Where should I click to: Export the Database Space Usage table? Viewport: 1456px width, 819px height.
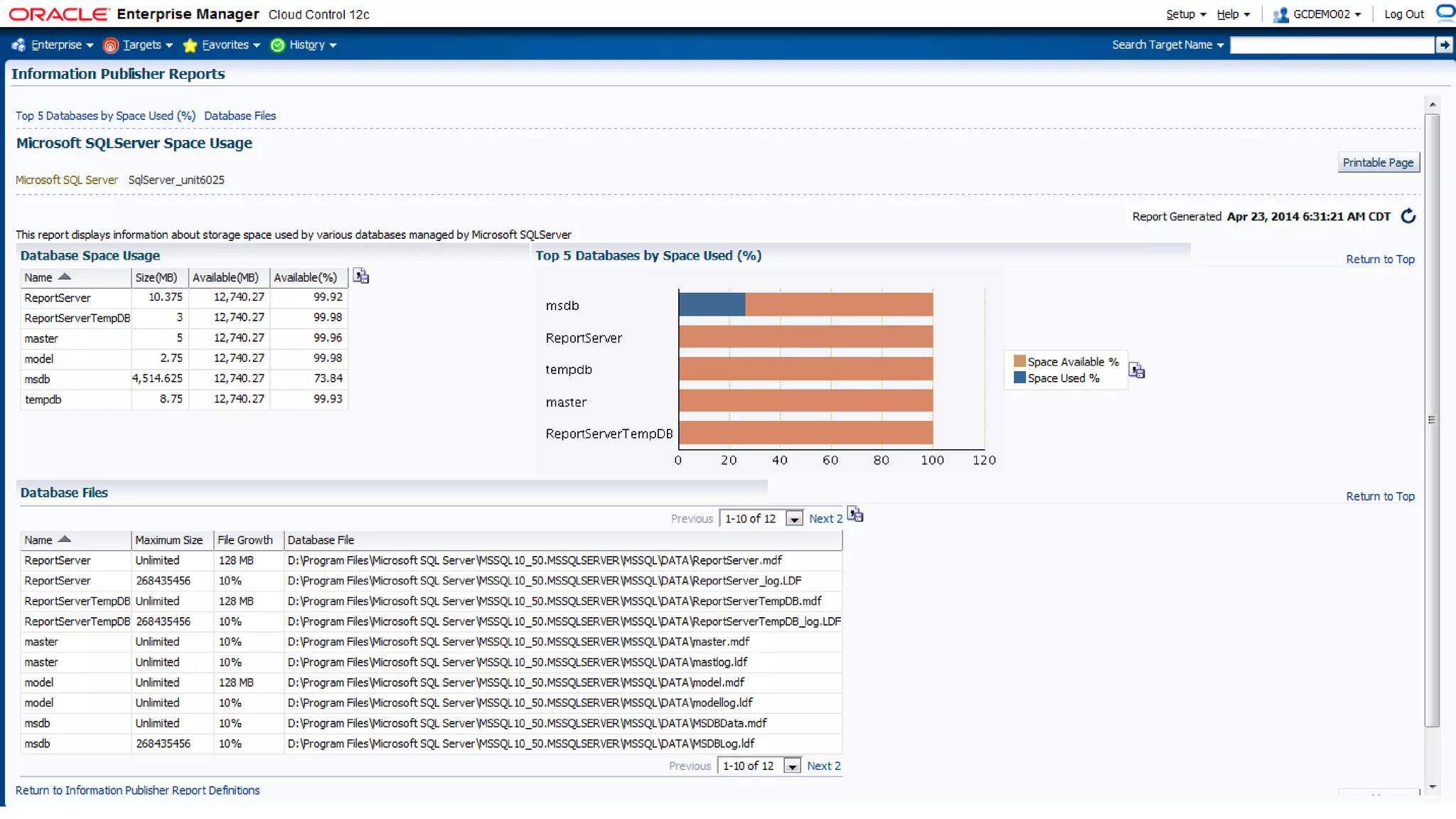click(x=361, y=277)
